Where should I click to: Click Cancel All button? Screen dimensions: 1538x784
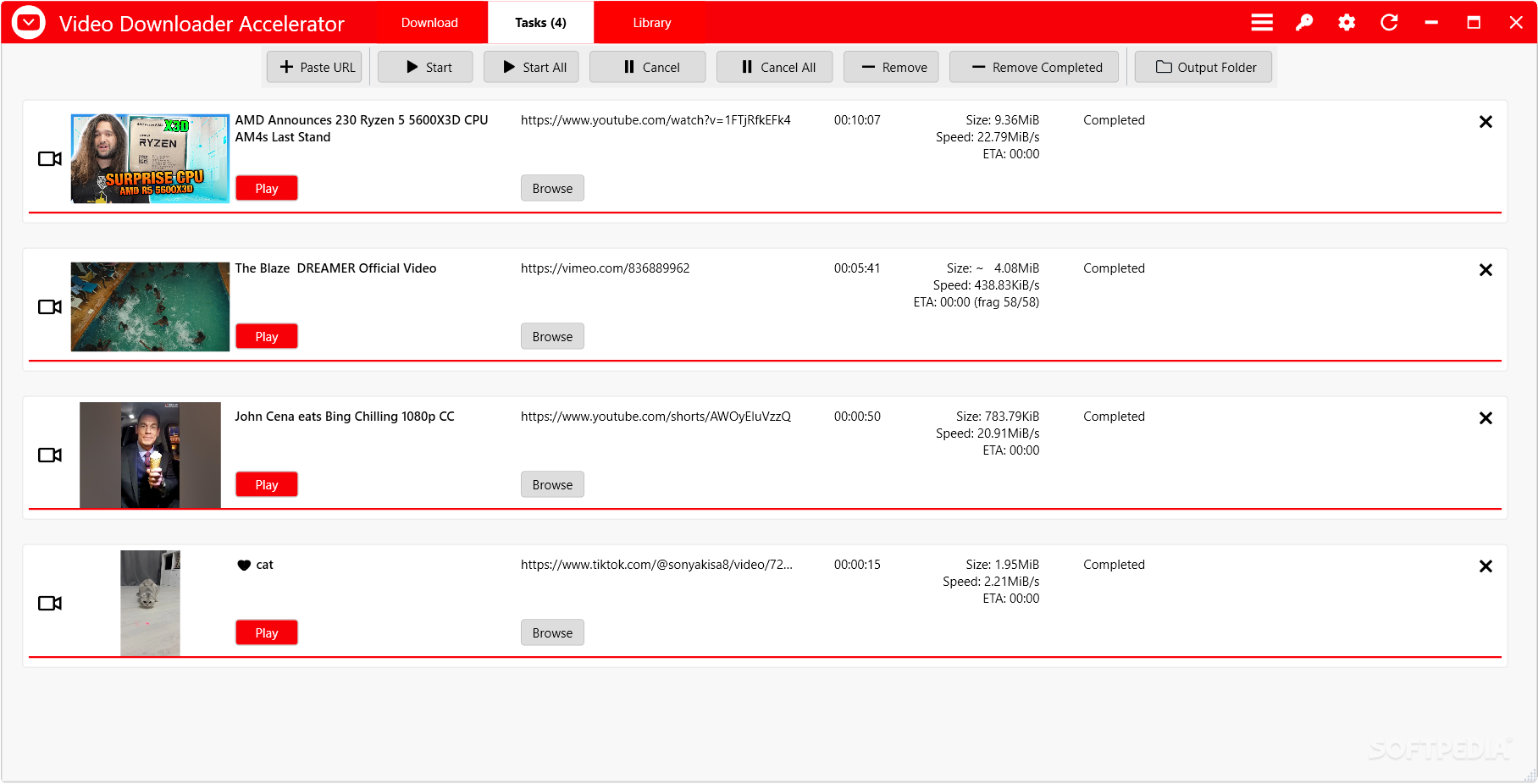(x=774, y=67)
